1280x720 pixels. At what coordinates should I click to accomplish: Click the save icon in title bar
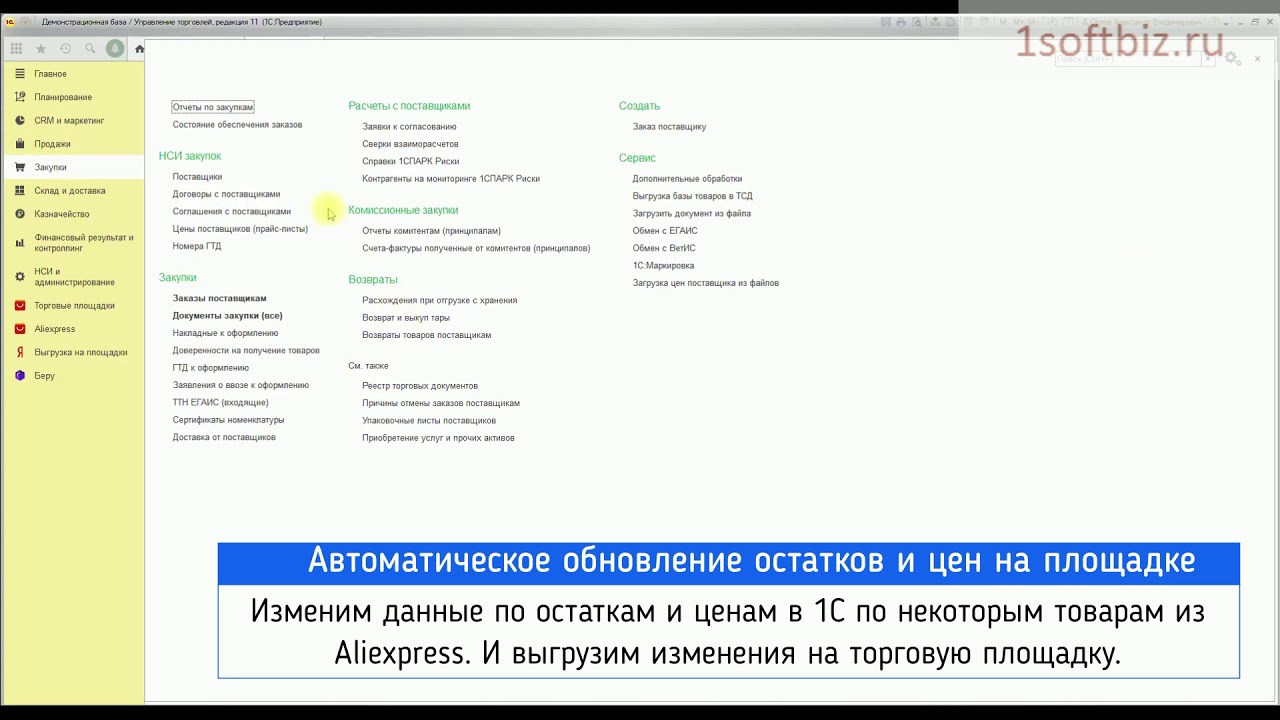(886, 22)
